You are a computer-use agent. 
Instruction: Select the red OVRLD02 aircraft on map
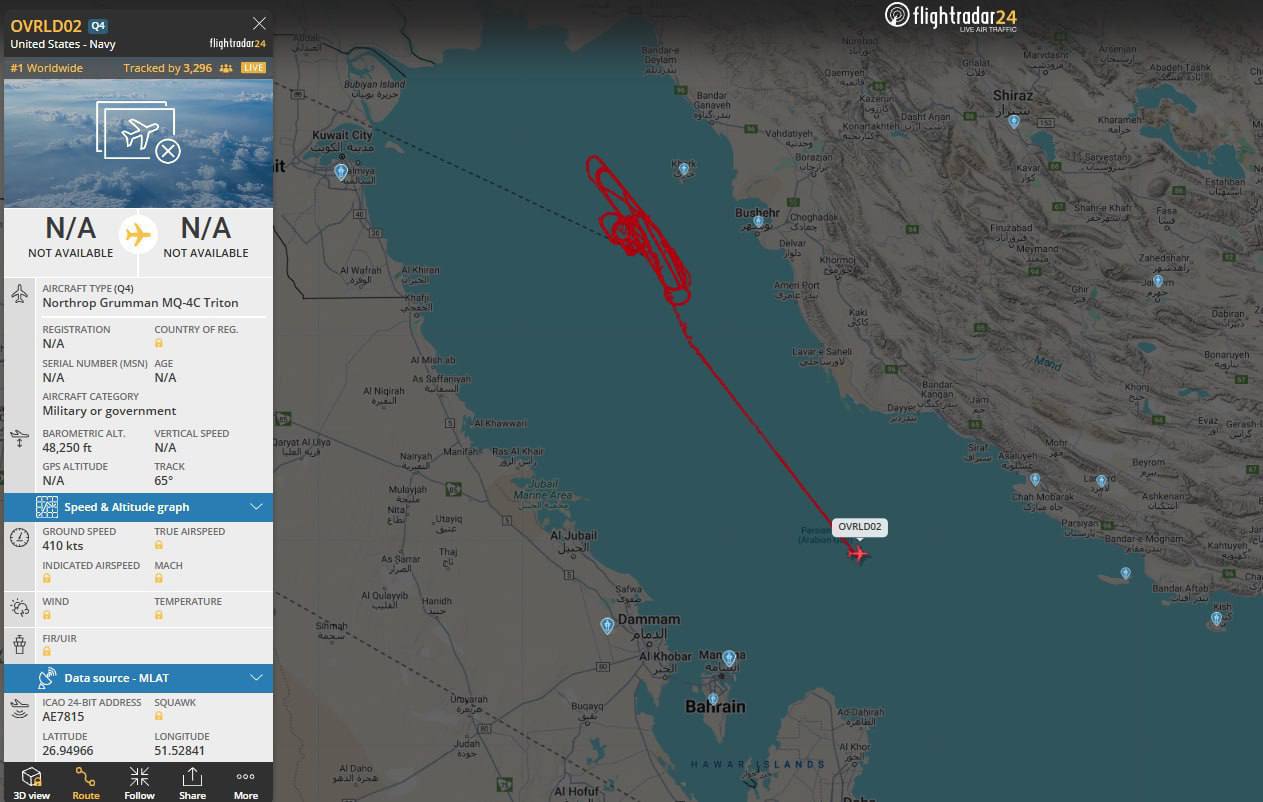857,552
